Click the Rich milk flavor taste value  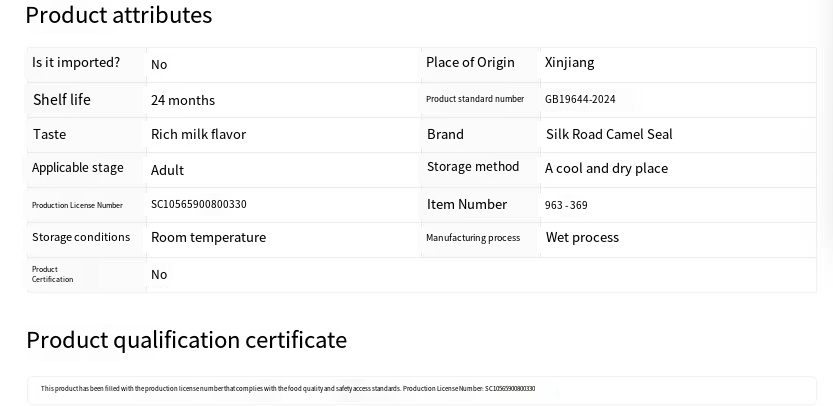pyautogui.click(x=198, y=134)
